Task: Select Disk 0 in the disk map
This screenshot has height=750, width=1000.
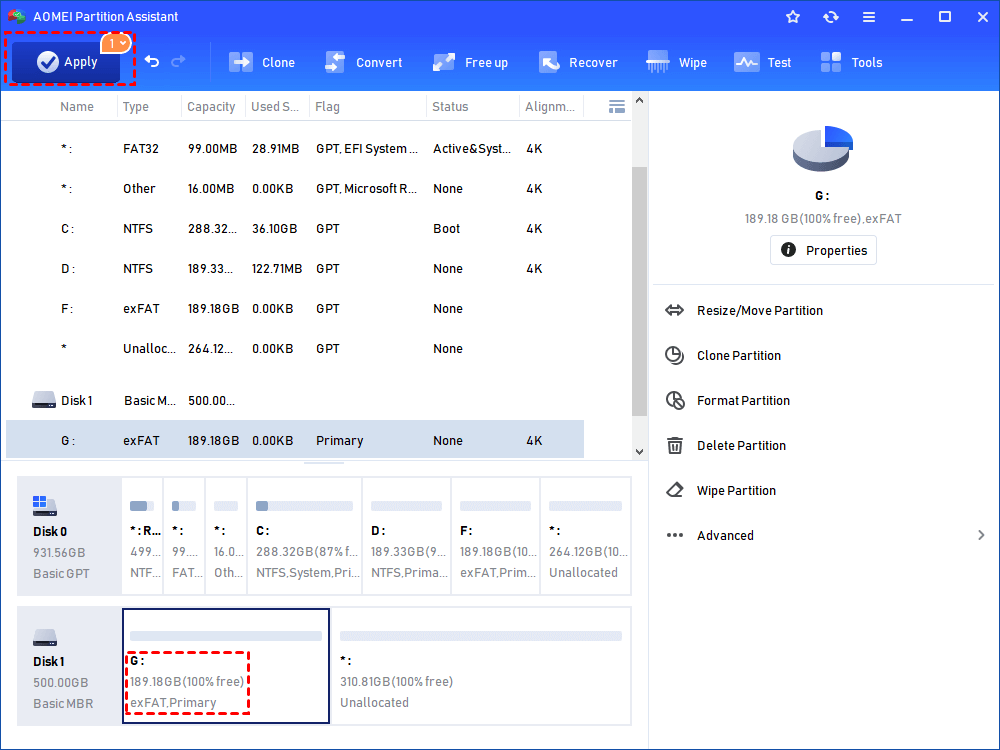Action: pos(69,536)
